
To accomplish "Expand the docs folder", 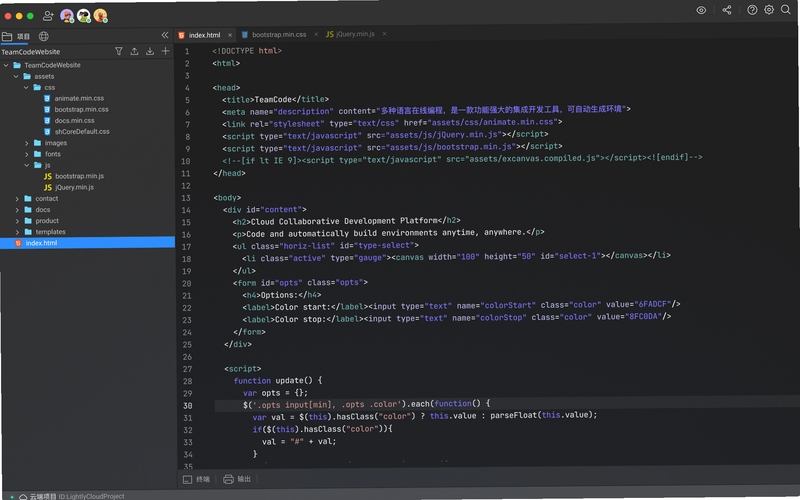I will 17,210.
